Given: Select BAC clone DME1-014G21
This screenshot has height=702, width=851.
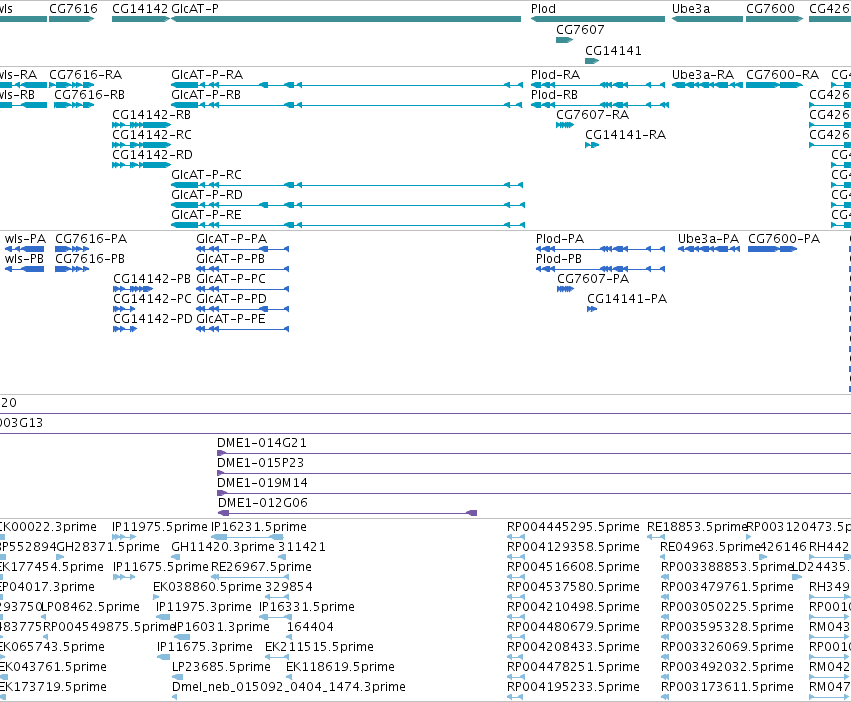Looking at the screenshot, I should (262, 443).
